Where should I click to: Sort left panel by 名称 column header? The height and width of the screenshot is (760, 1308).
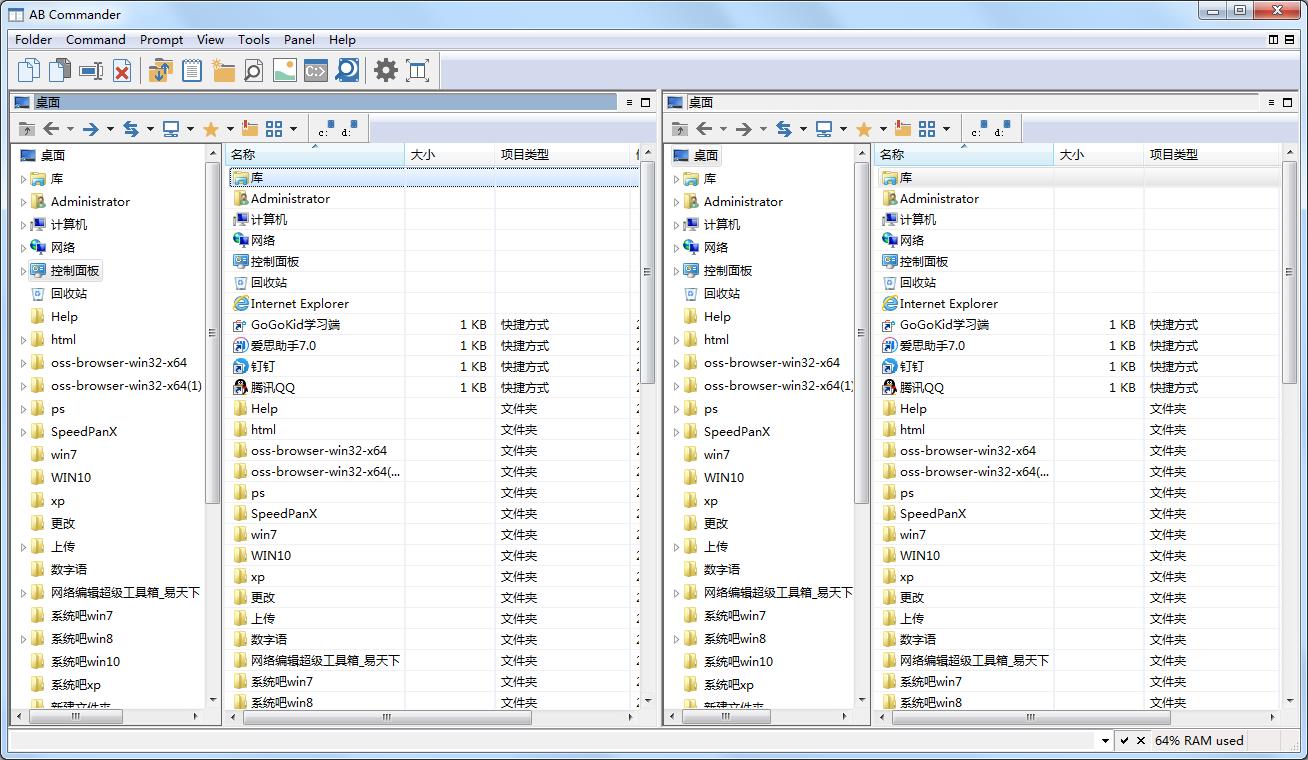(x=316, y=155)
